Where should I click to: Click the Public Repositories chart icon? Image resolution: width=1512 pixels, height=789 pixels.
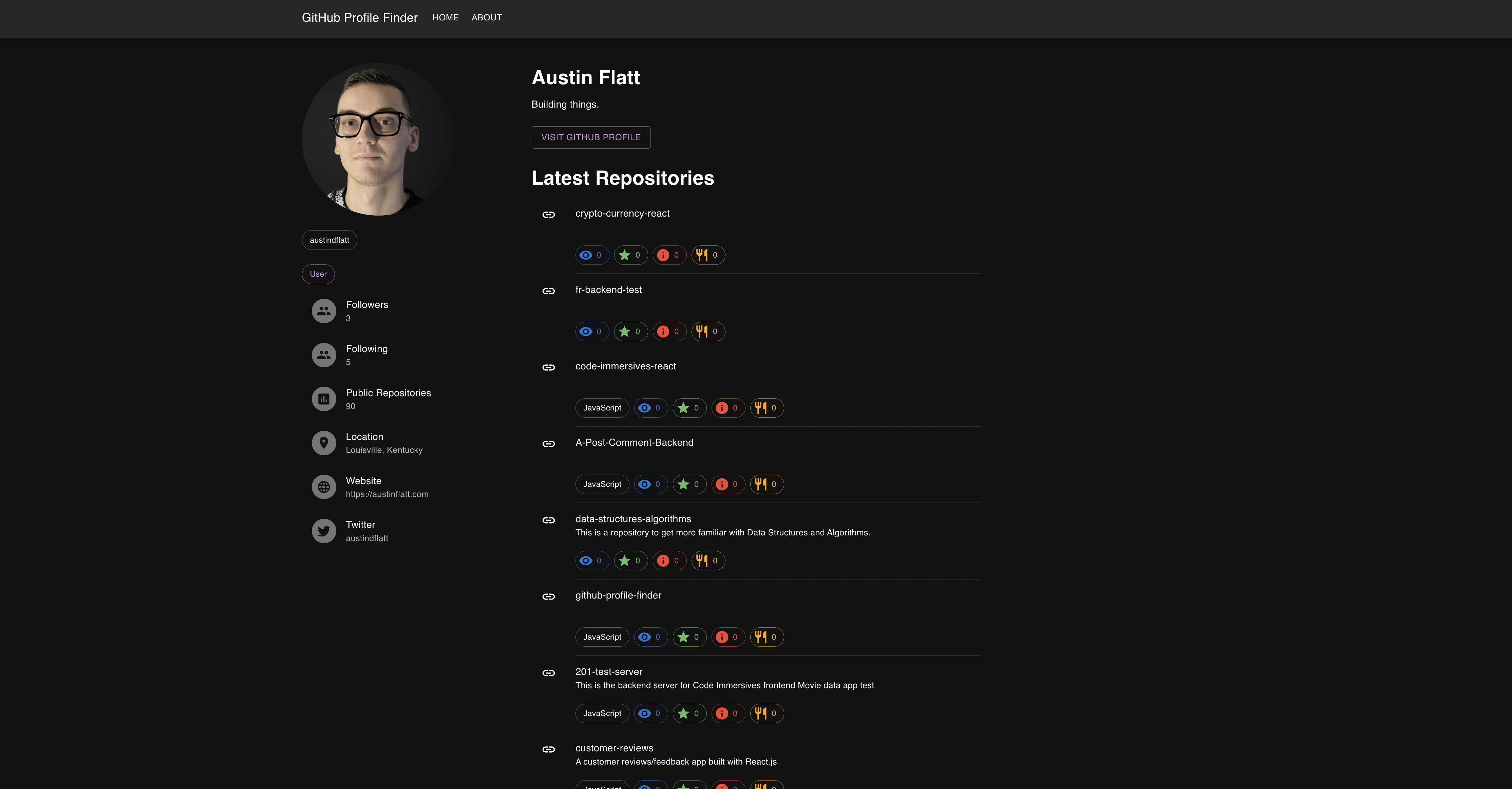pyautogui.click(x=323, y=399)
